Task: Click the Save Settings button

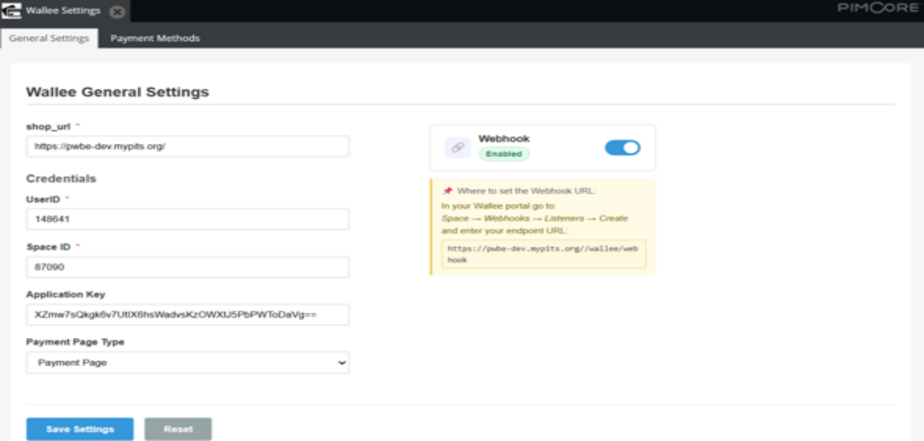Action: pyautogui.click(x=80, y=429)
